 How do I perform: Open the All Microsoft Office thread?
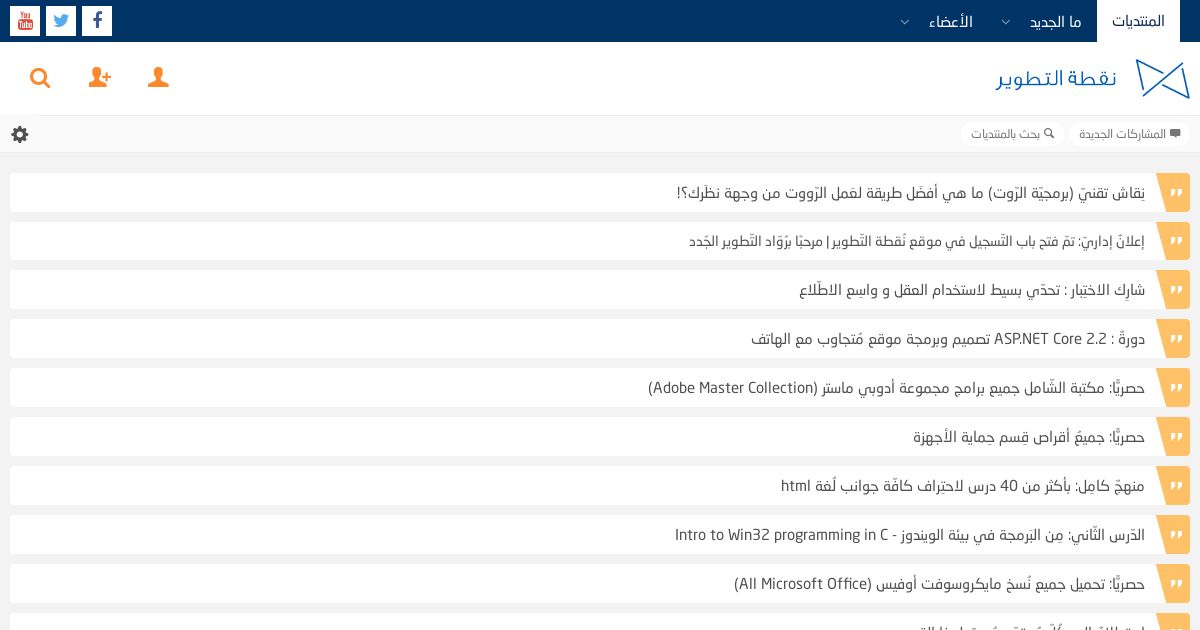939,584
